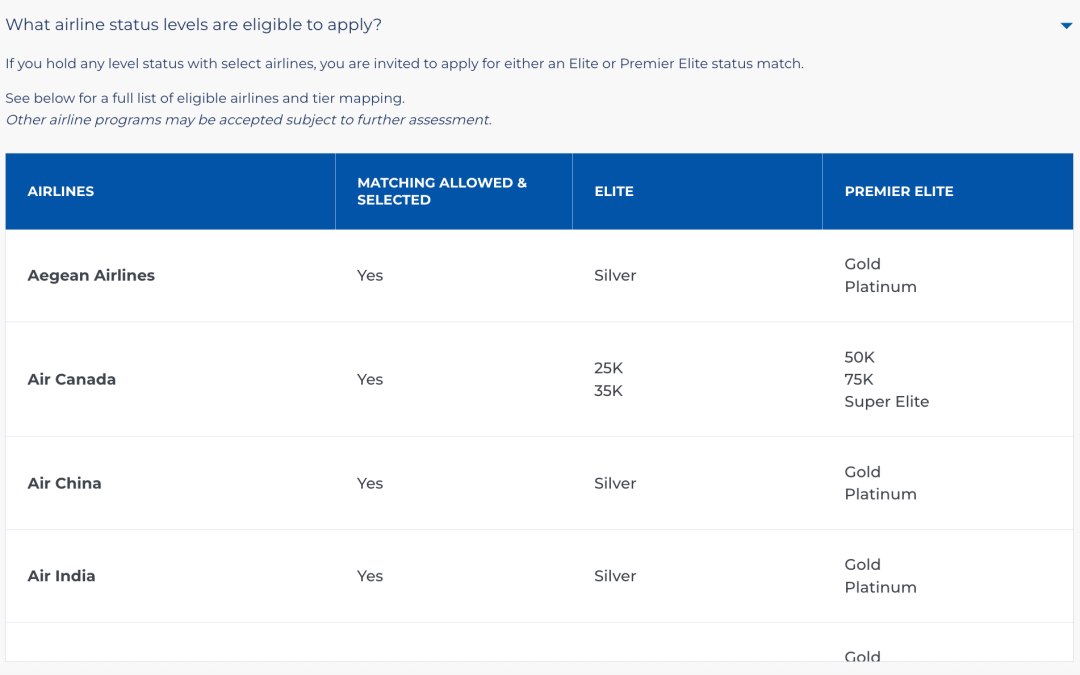Viewport: 1080px width, 675px height.
Task: Click Super Elite in the Air Canada row
Action: pos(886,402)
